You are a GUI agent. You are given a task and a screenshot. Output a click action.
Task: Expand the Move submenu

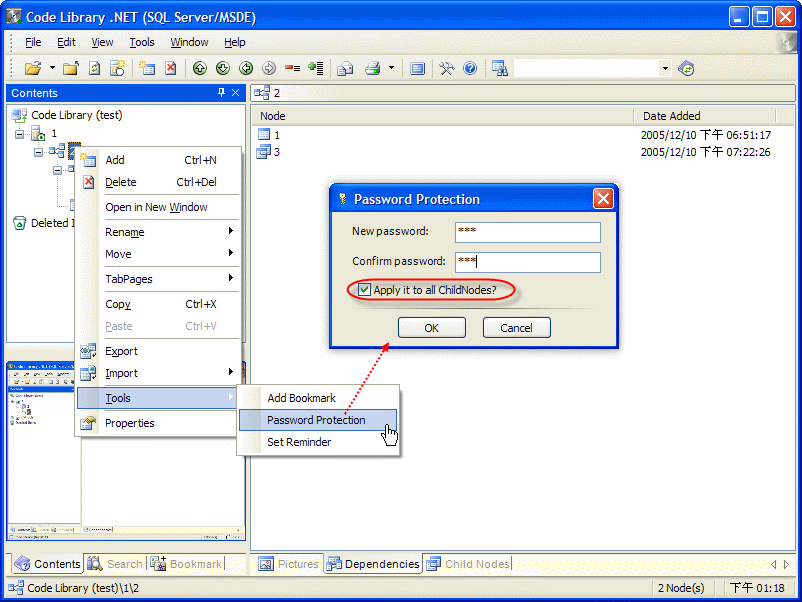[x=159, y=254]
